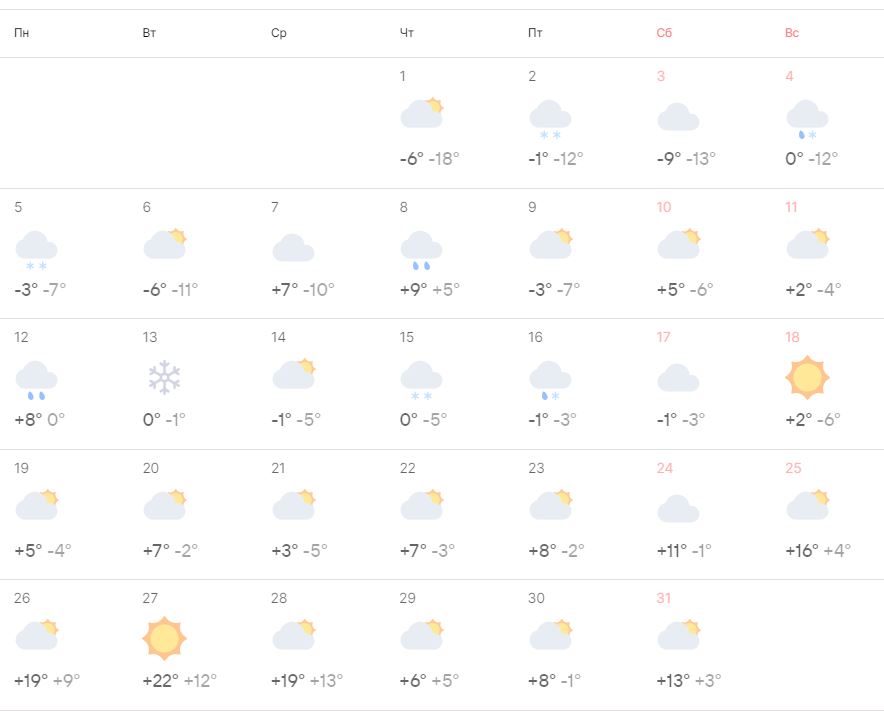Click the sleet cloud icon on day 4
884x711 pixels.
806,119
